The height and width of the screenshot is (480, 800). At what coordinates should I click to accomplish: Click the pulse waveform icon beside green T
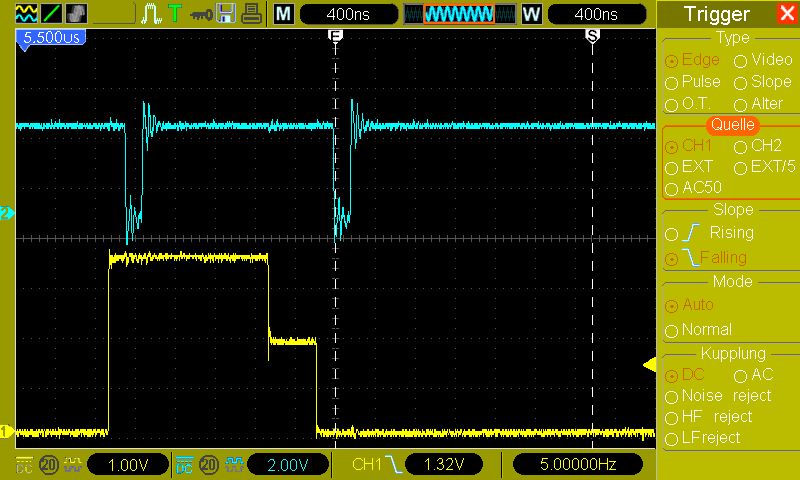[151, 14]
